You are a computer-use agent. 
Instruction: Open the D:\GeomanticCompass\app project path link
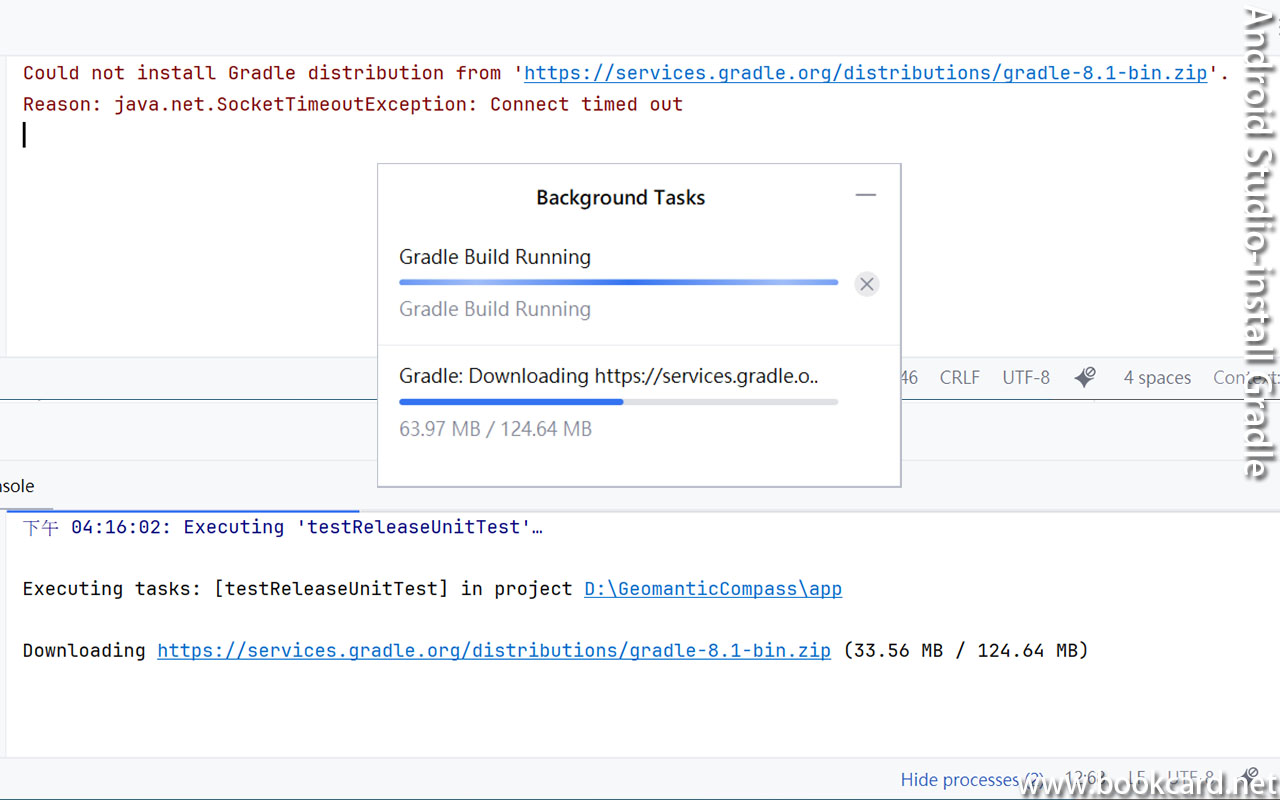[x=712, y=589]
